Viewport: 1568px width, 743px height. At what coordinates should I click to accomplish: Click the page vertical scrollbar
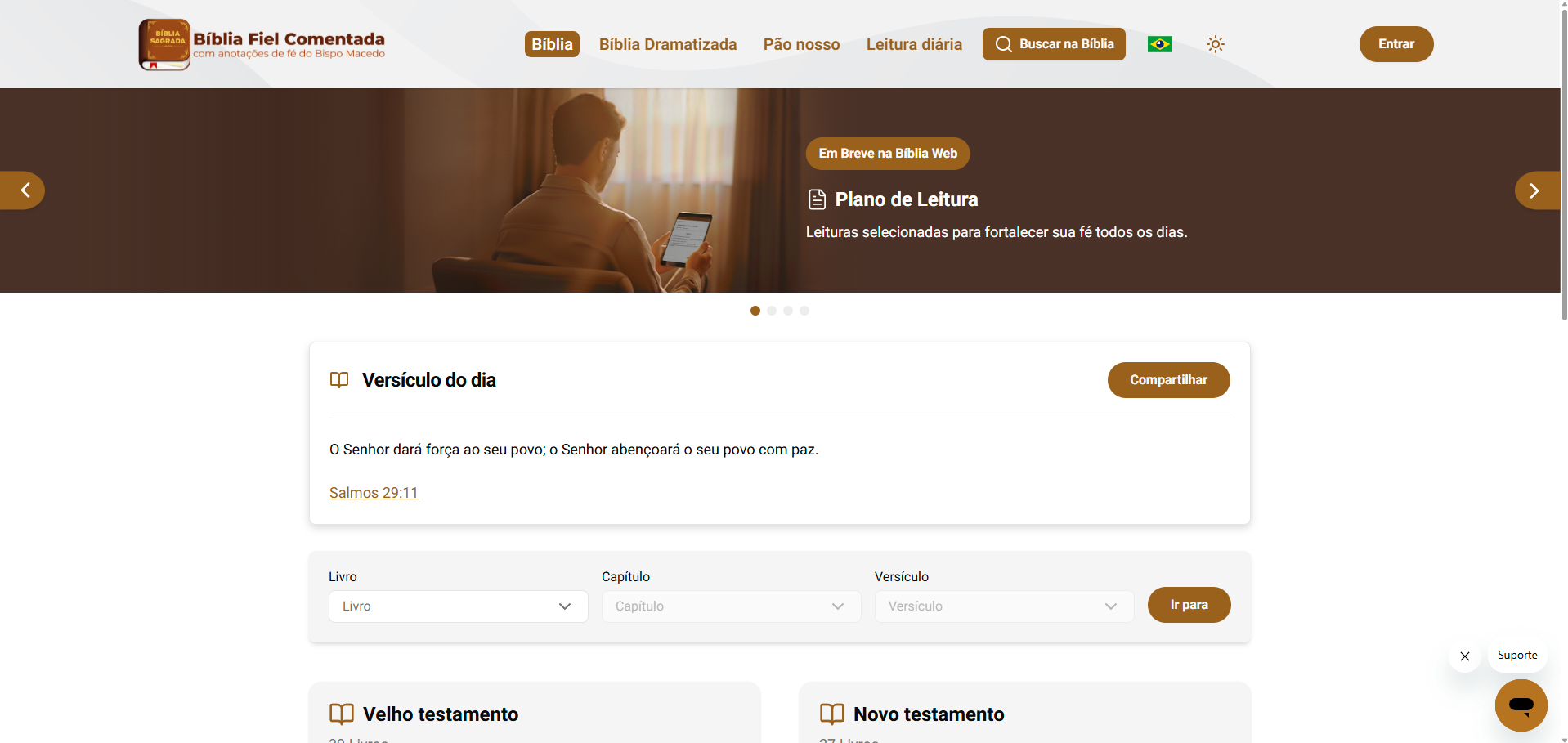(1564, 163)
